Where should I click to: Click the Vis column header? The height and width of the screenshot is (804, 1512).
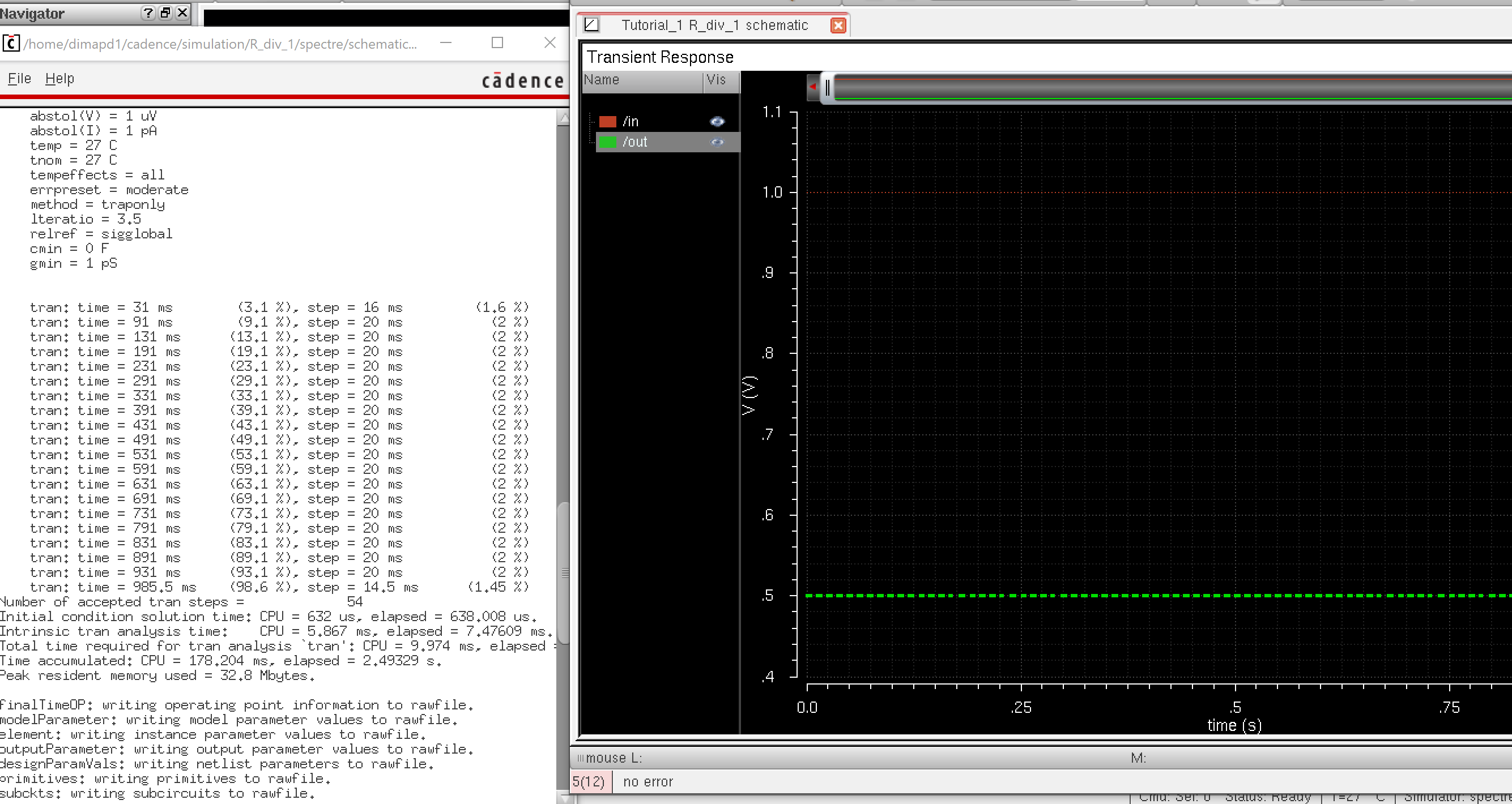(716, 80)
